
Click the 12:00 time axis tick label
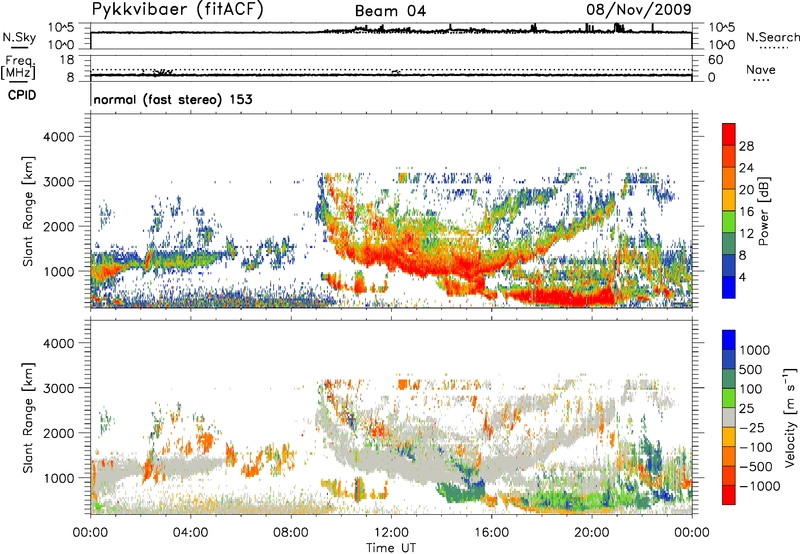click(x=391, y=533)
